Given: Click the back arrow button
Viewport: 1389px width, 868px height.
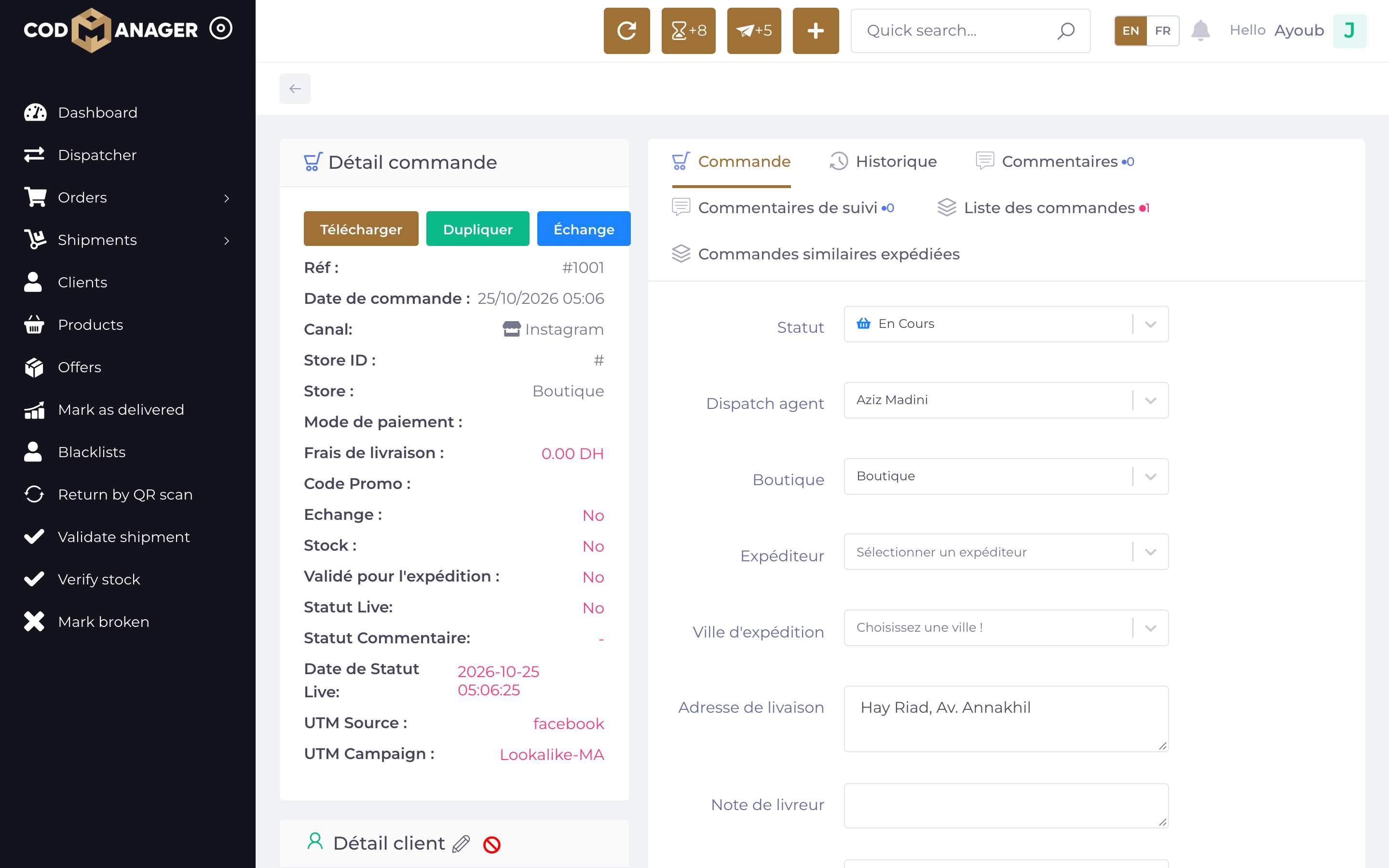Looking at the screenshot, I should [295, 88].
